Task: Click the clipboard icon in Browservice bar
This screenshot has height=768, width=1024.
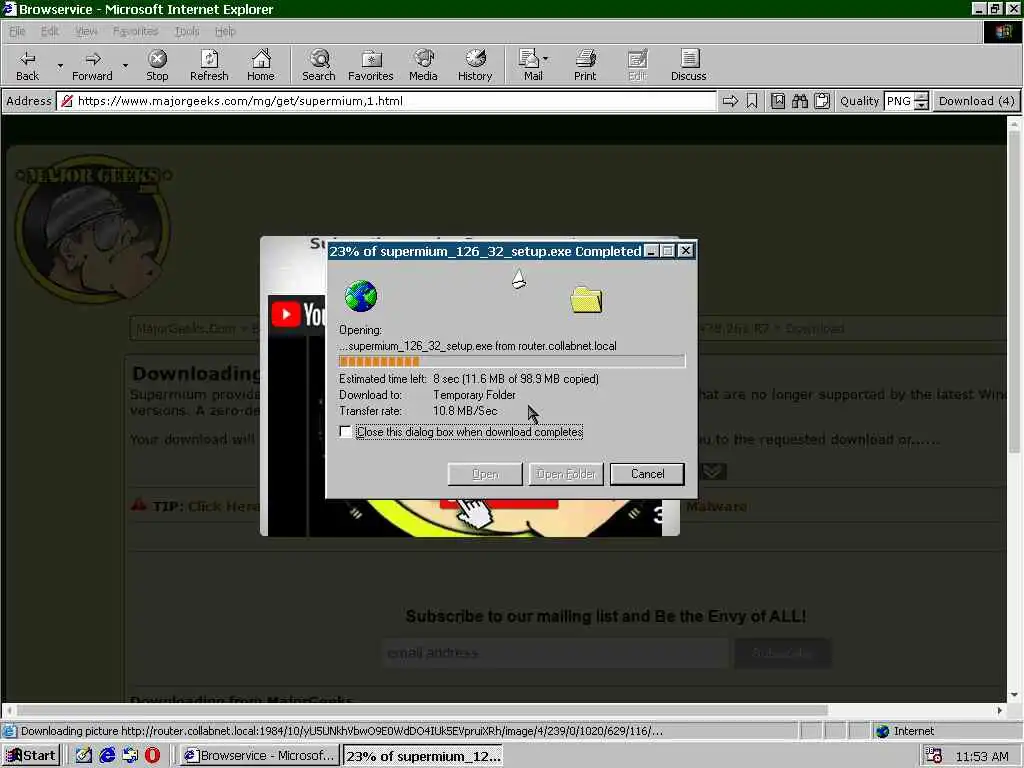Action: pyautogui.click(x=822, y=101)
